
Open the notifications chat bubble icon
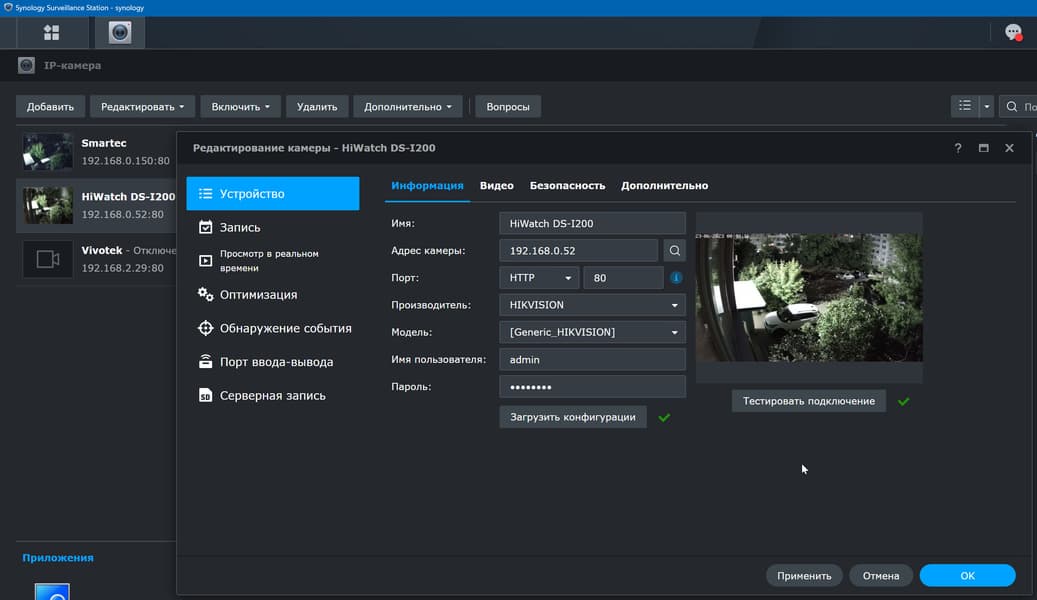1013,33
